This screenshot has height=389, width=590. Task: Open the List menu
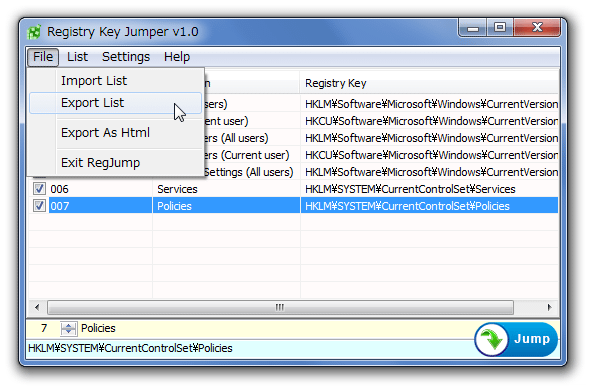(77, 57)
